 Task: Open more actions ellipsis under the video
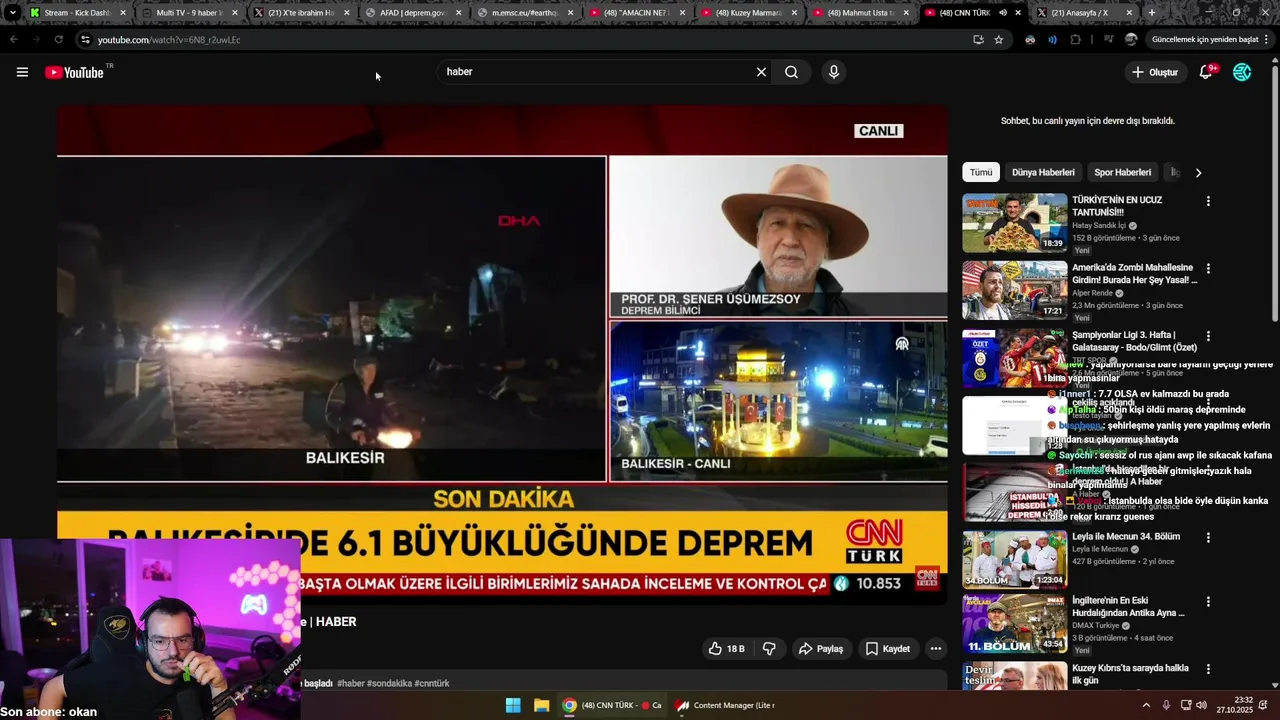pos(936,648)
